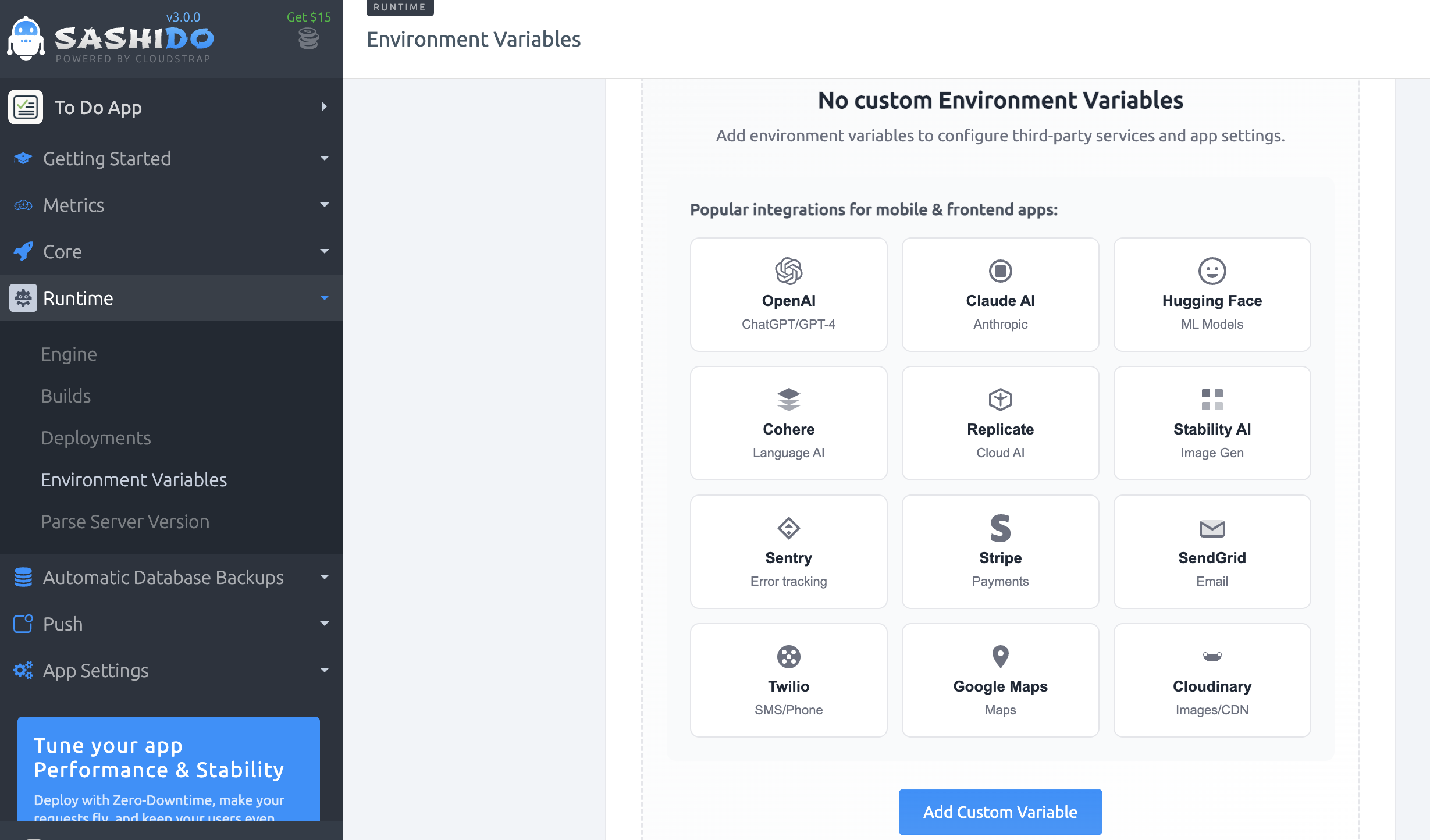Choose the Google Maps pin icon
Image resolution: width=1430 pixels, height=840 pixels.
pyautogui.click(x=1000, y=657)
